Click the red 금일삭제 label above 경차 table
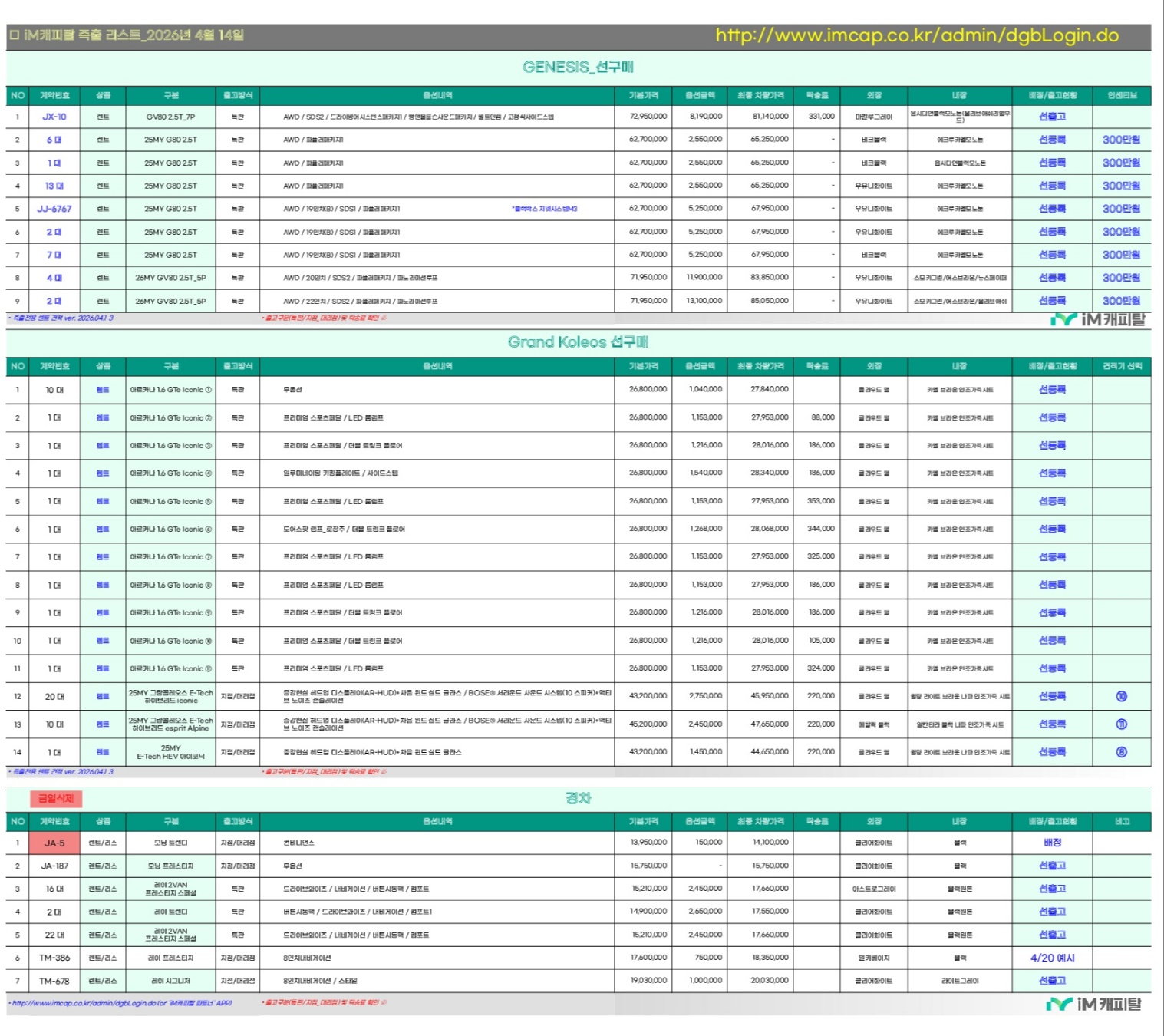The image size is (1164, 1036). click(56, 799)
